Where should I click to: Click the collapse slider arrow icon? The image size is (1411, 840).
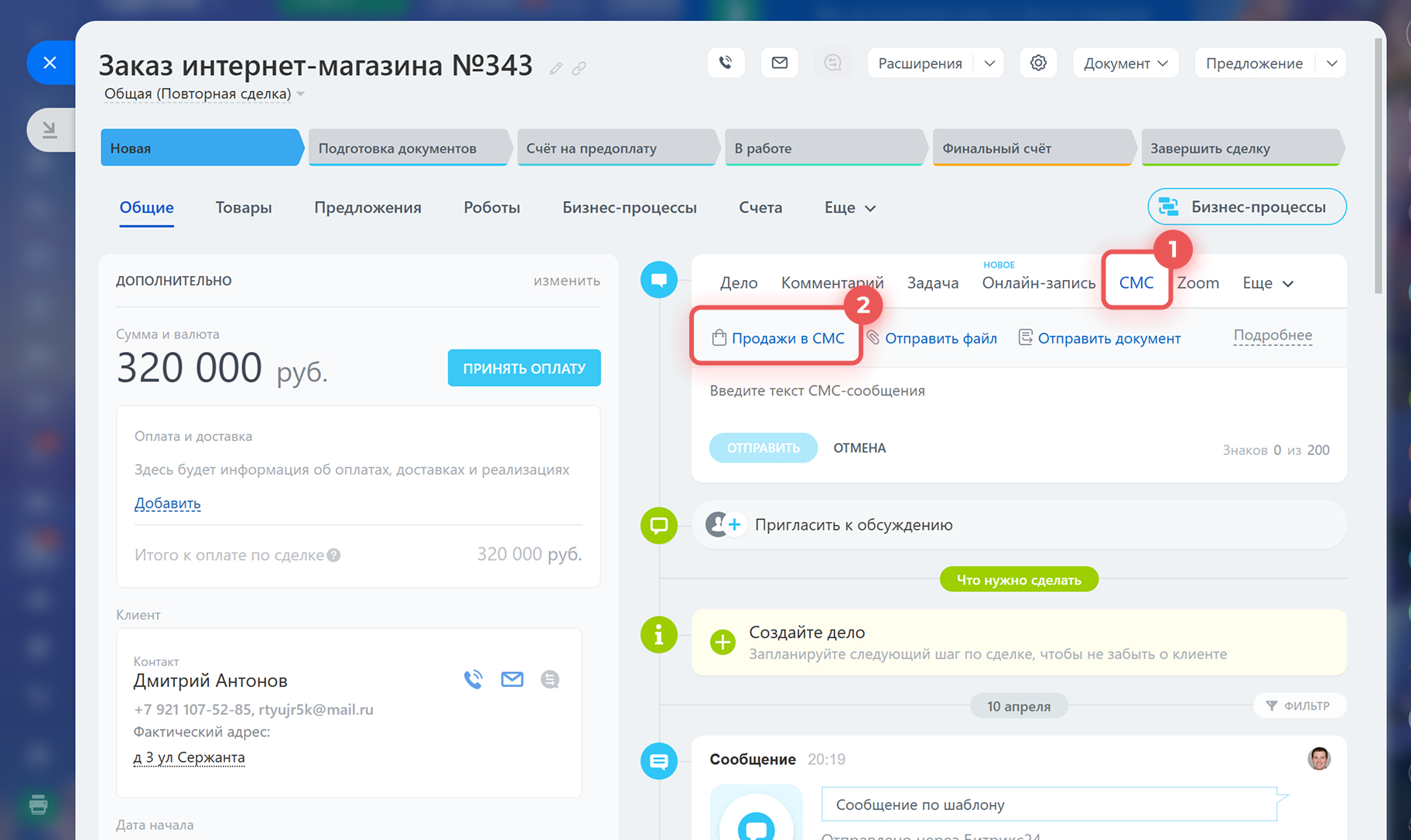(50, 129)
